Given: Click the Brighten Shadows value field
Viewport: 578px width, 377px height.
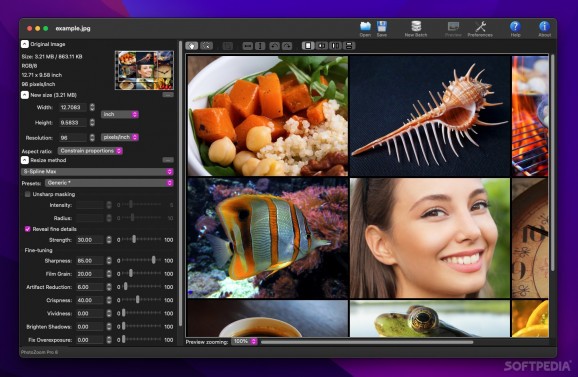Looking at the screenshot, I should (x=90, y=327).
